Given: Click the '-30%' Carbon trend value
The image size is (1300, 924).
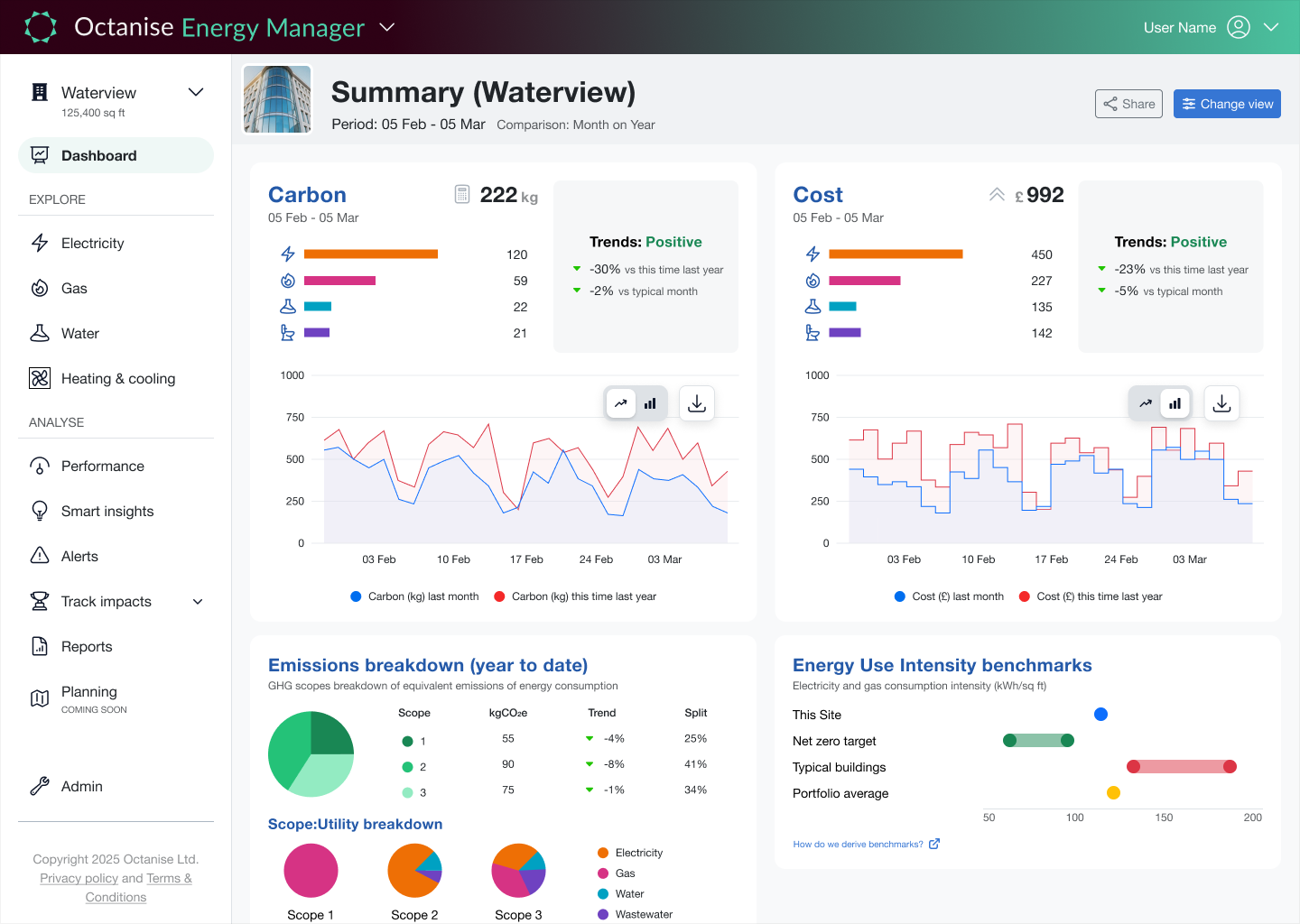Looking at the screenshot, I should click(x=605, y=269).
